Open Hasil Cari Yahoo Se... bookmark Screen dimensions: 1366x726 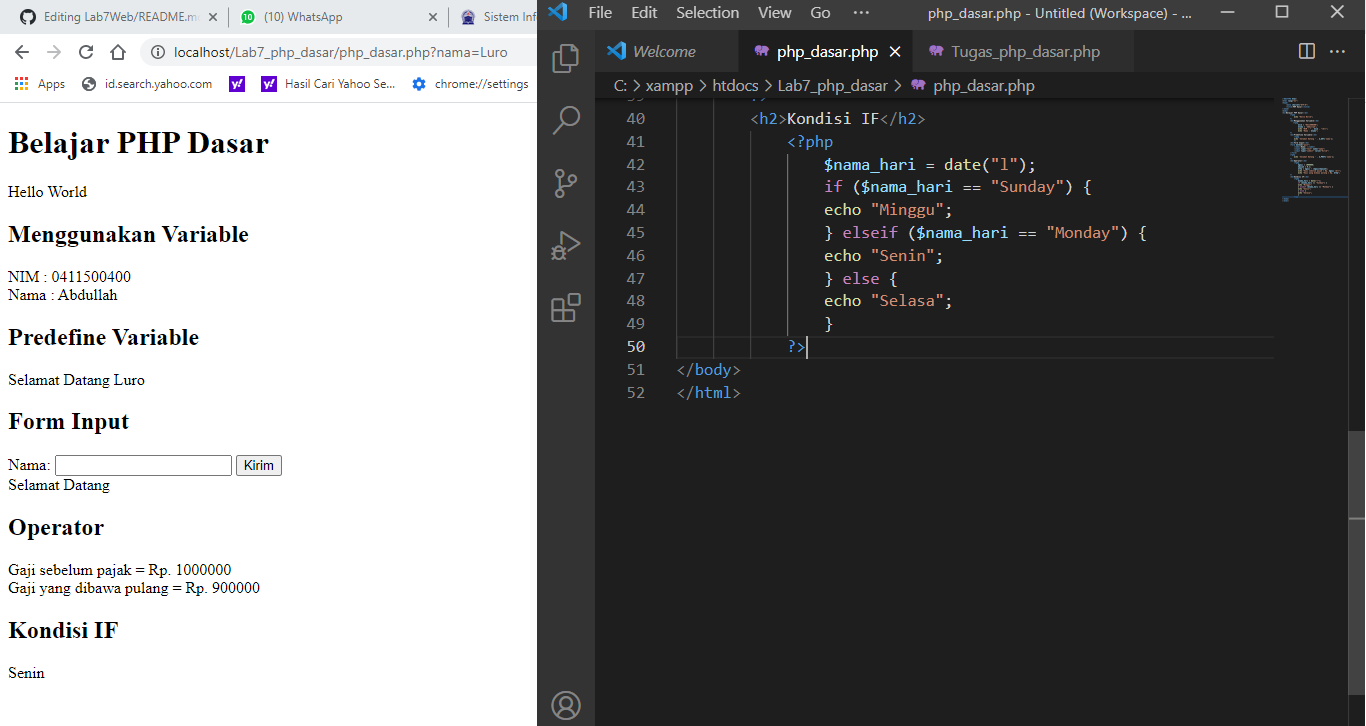(x=328, y=84)
